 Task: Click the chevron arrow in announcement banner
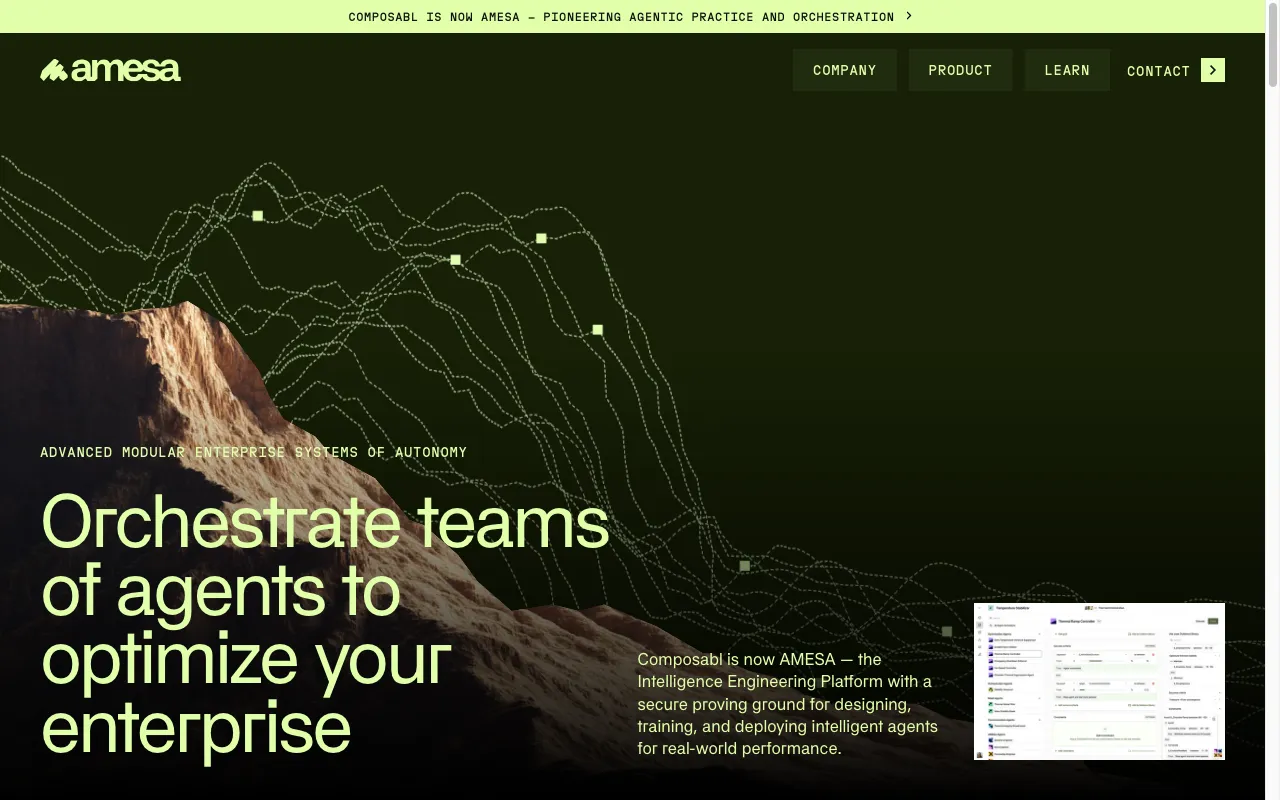[909, 16]
